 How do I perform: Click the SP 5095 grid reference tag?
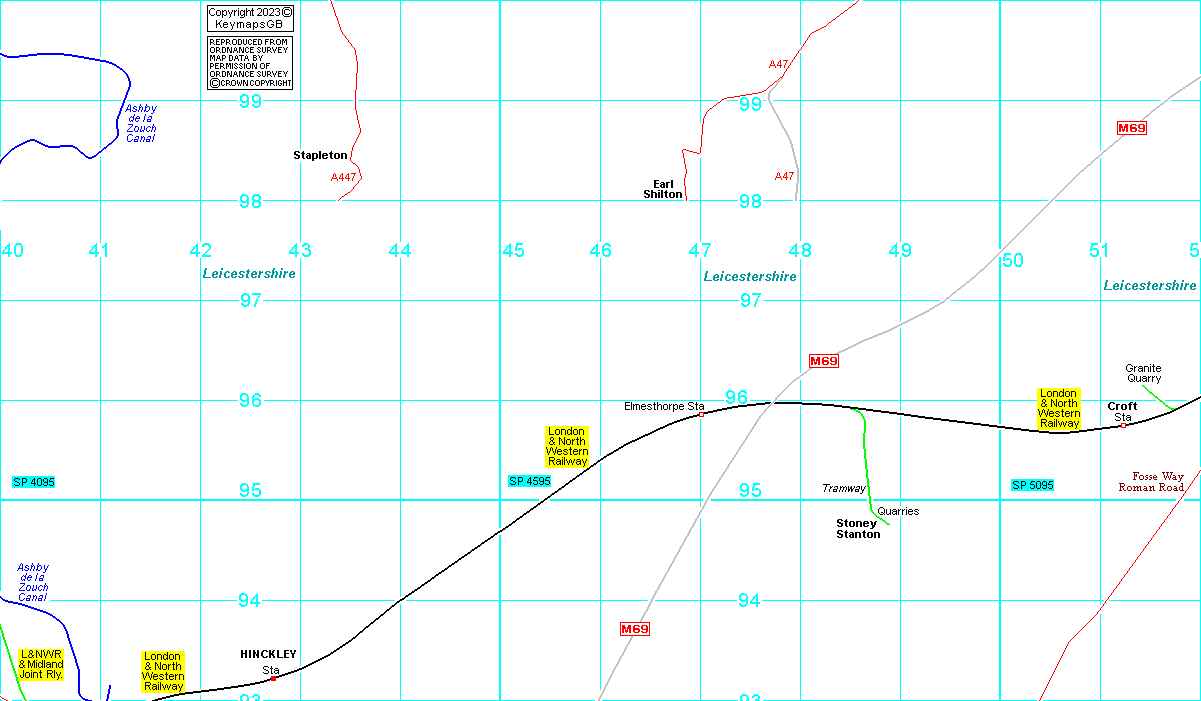tap(1033, 485)
